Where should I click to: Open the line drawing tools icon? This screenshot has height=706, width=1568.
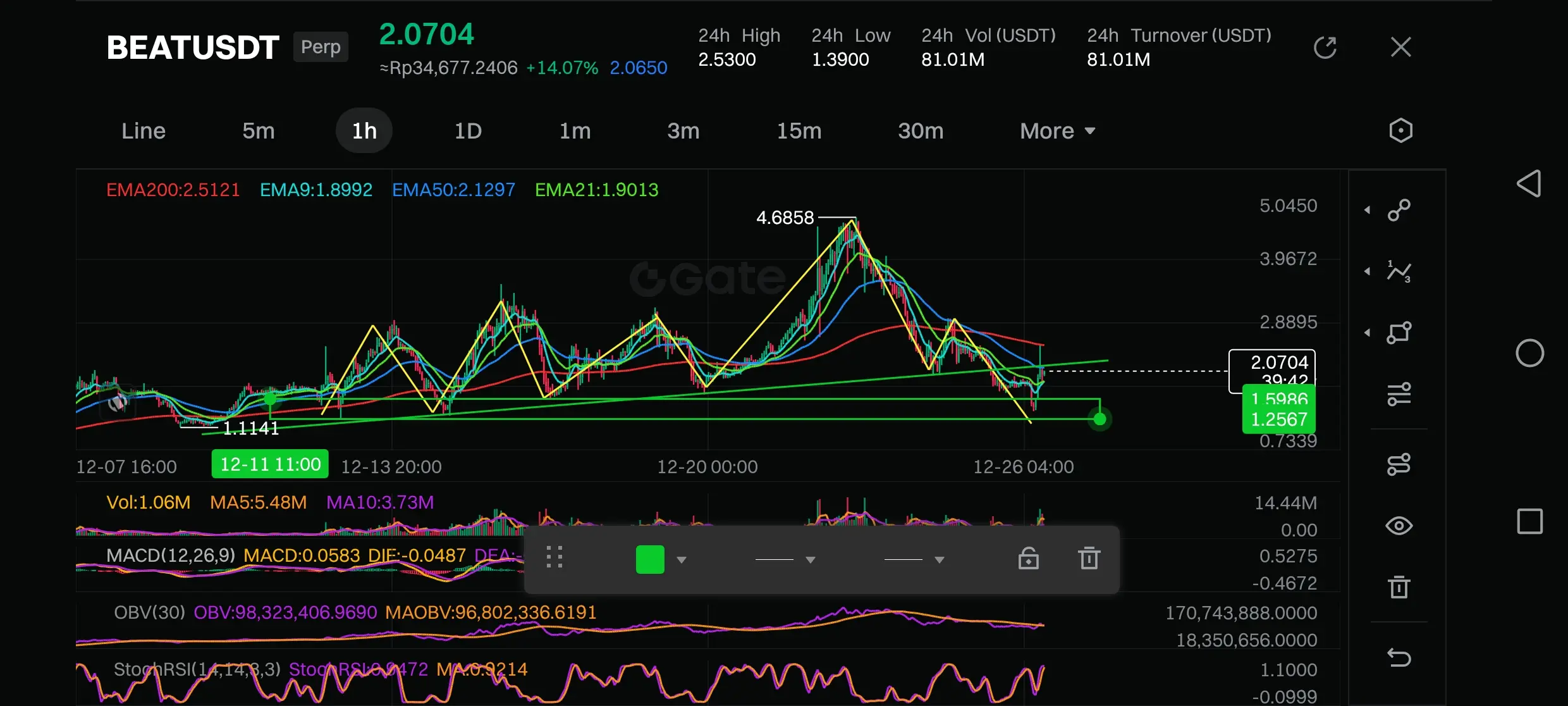[1399, 210]
